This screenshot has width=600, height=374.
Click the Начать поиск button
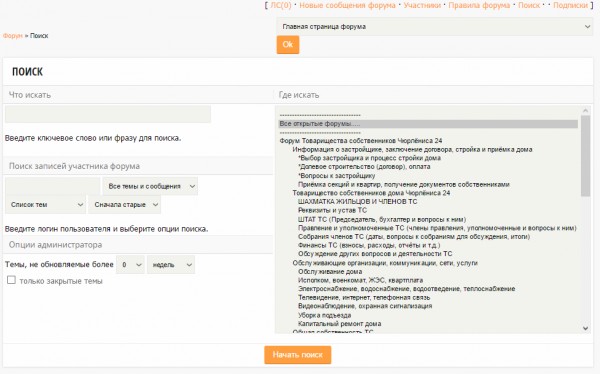(x=298, y=355)
